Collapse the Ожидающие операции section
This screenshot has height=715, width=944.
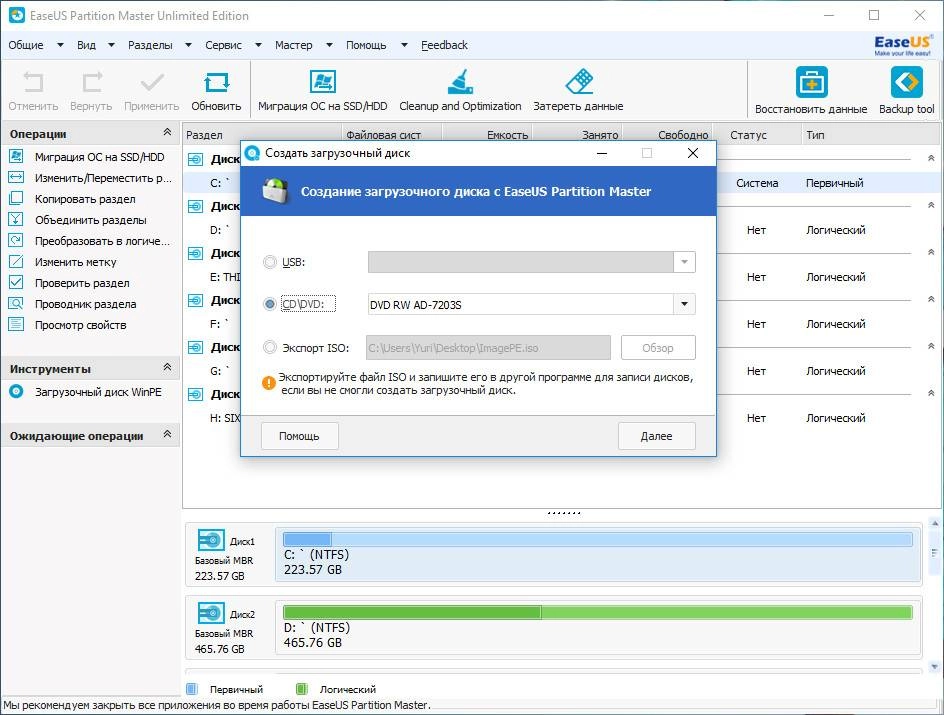(x=167, y=433)
